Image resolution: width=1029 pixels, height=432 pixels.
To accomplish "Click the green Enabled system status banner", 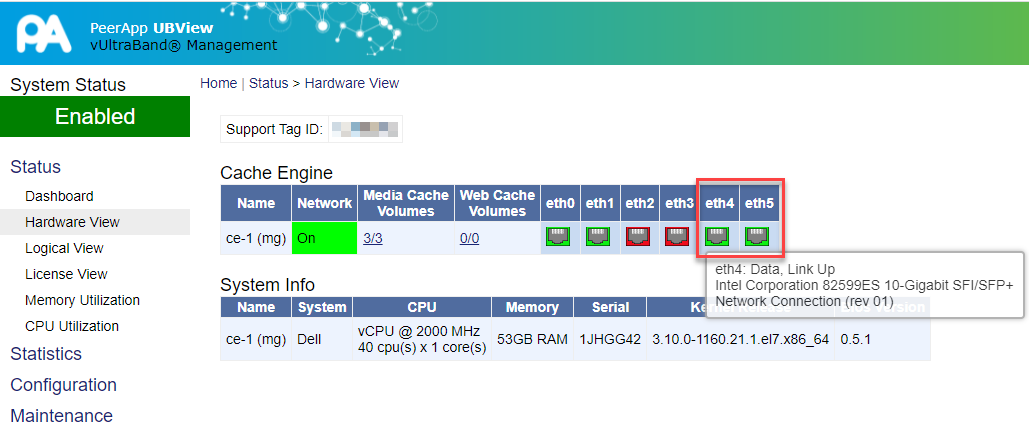I will [95, 117].
